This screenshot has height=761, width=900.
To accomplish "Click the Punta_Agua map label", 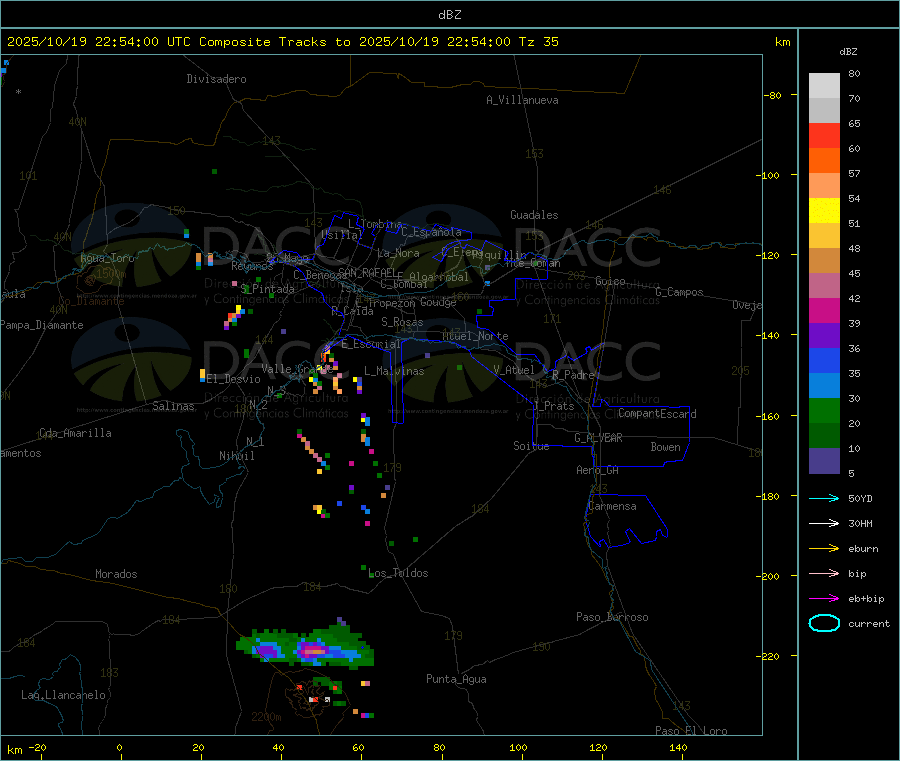I will point(456,679).
